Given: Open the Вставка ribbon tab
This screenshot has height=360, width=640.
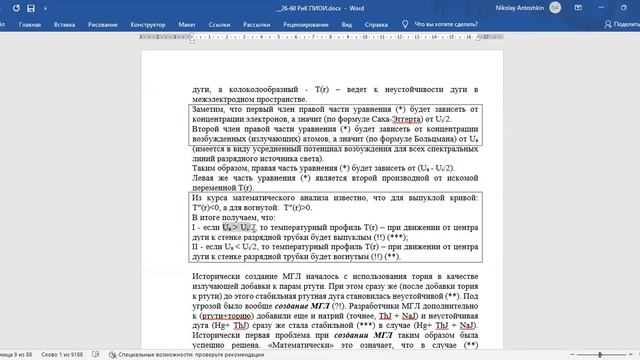Looking at the screenshot, I should pyautogui.click(x=64, y=24).
